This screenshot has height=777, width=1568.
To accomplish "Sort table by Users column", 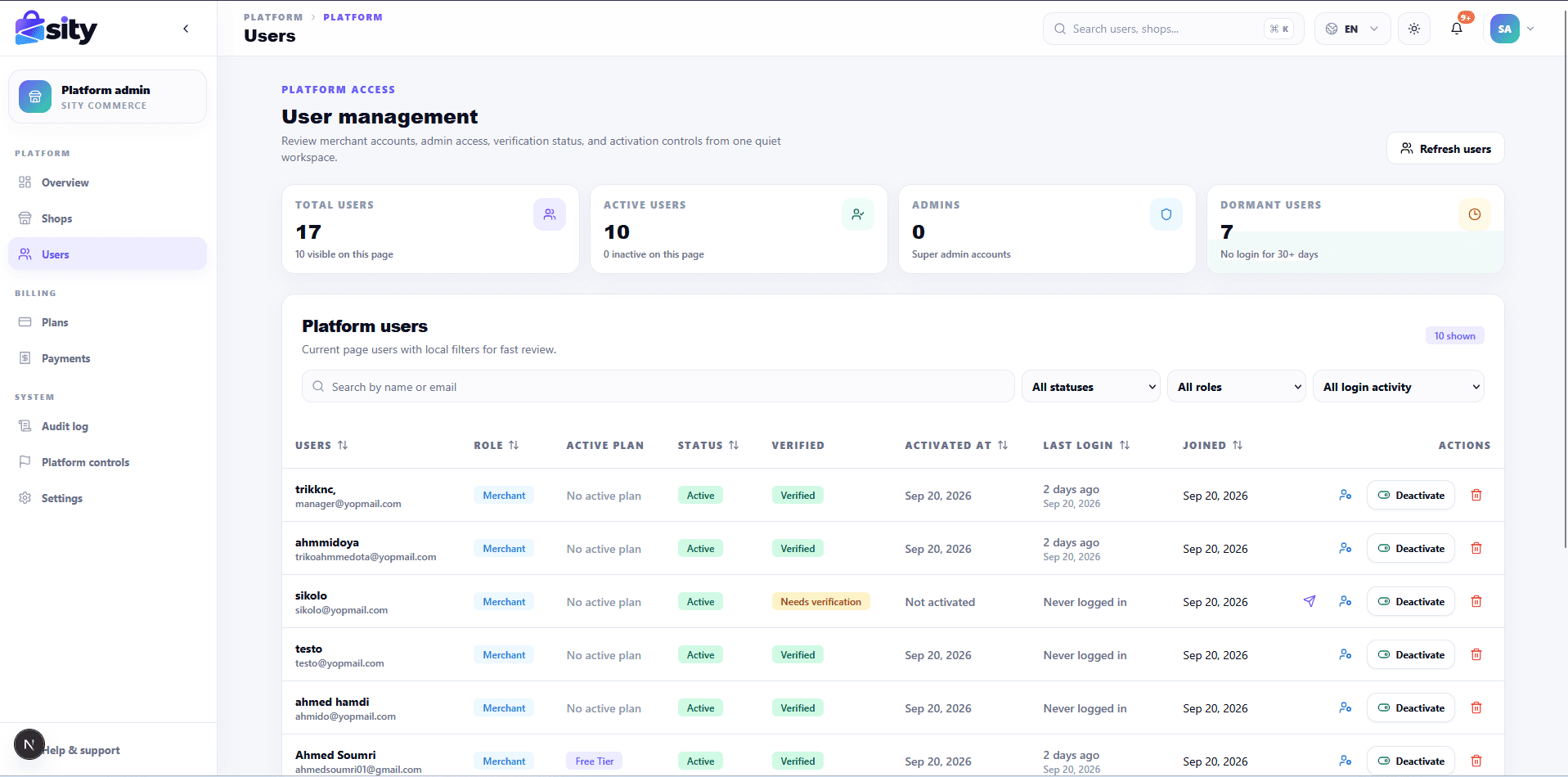I will [321, 445].
